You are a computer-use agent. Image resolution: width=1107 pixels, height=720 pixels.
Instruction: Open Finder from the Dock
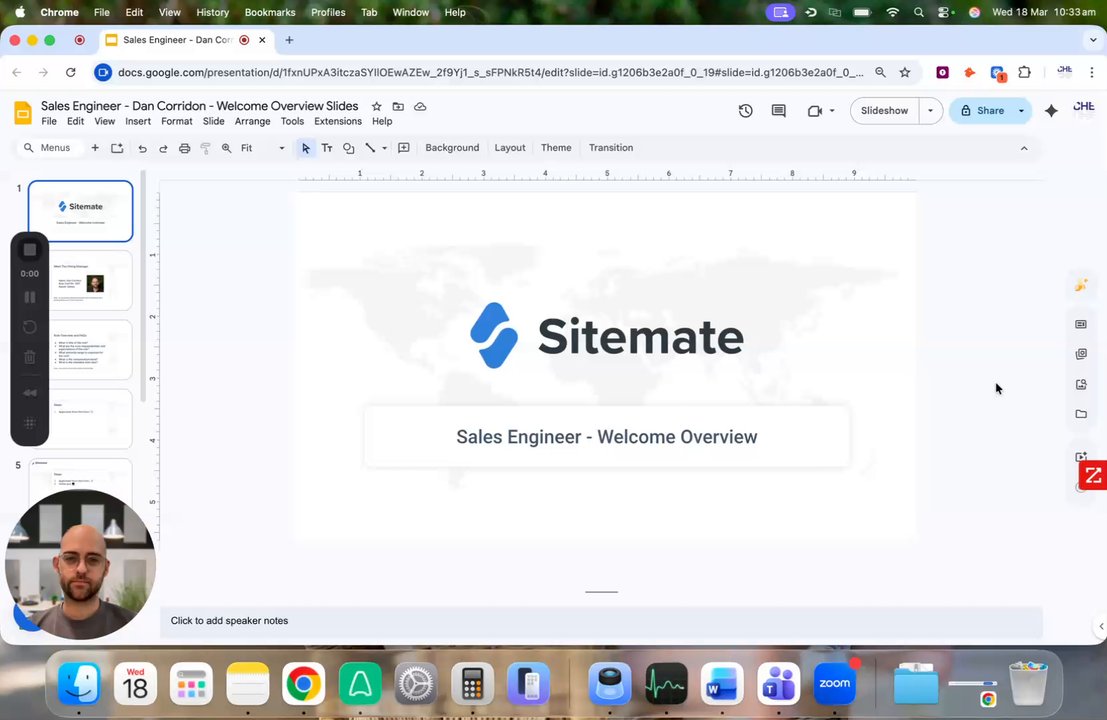click(x=78, y=683)
